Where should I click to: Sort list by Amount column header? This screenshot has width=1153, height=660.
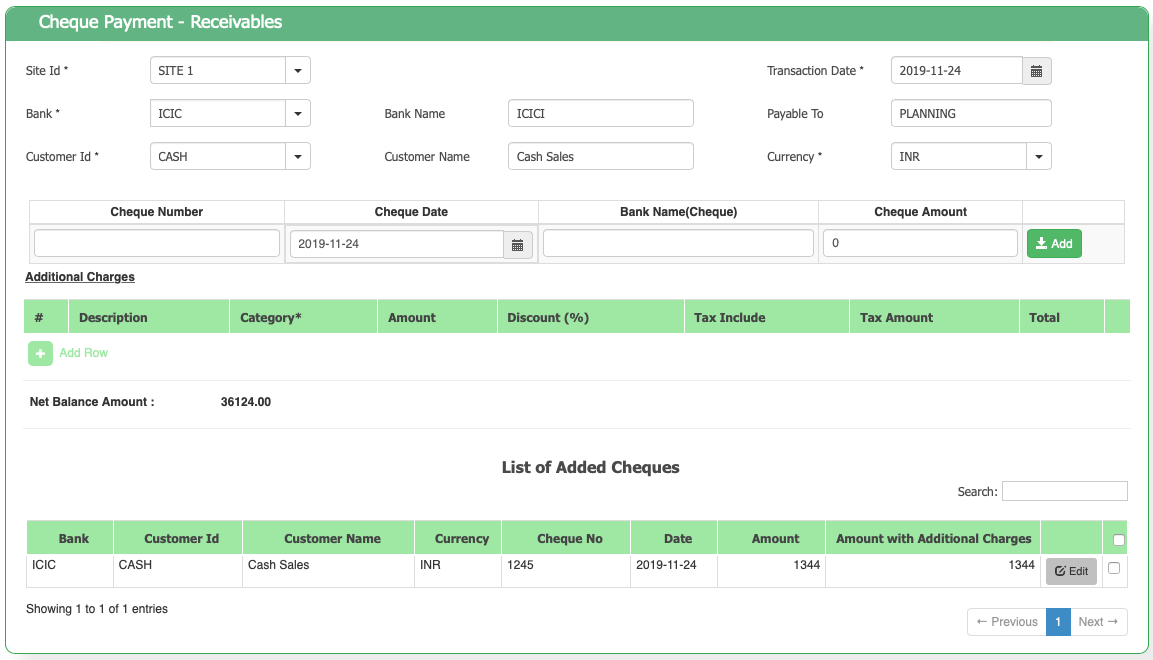pos(775,538)
